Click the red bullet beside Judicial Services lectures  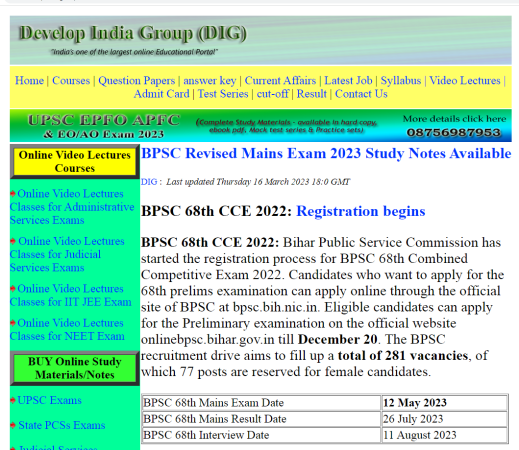point(13,241)
